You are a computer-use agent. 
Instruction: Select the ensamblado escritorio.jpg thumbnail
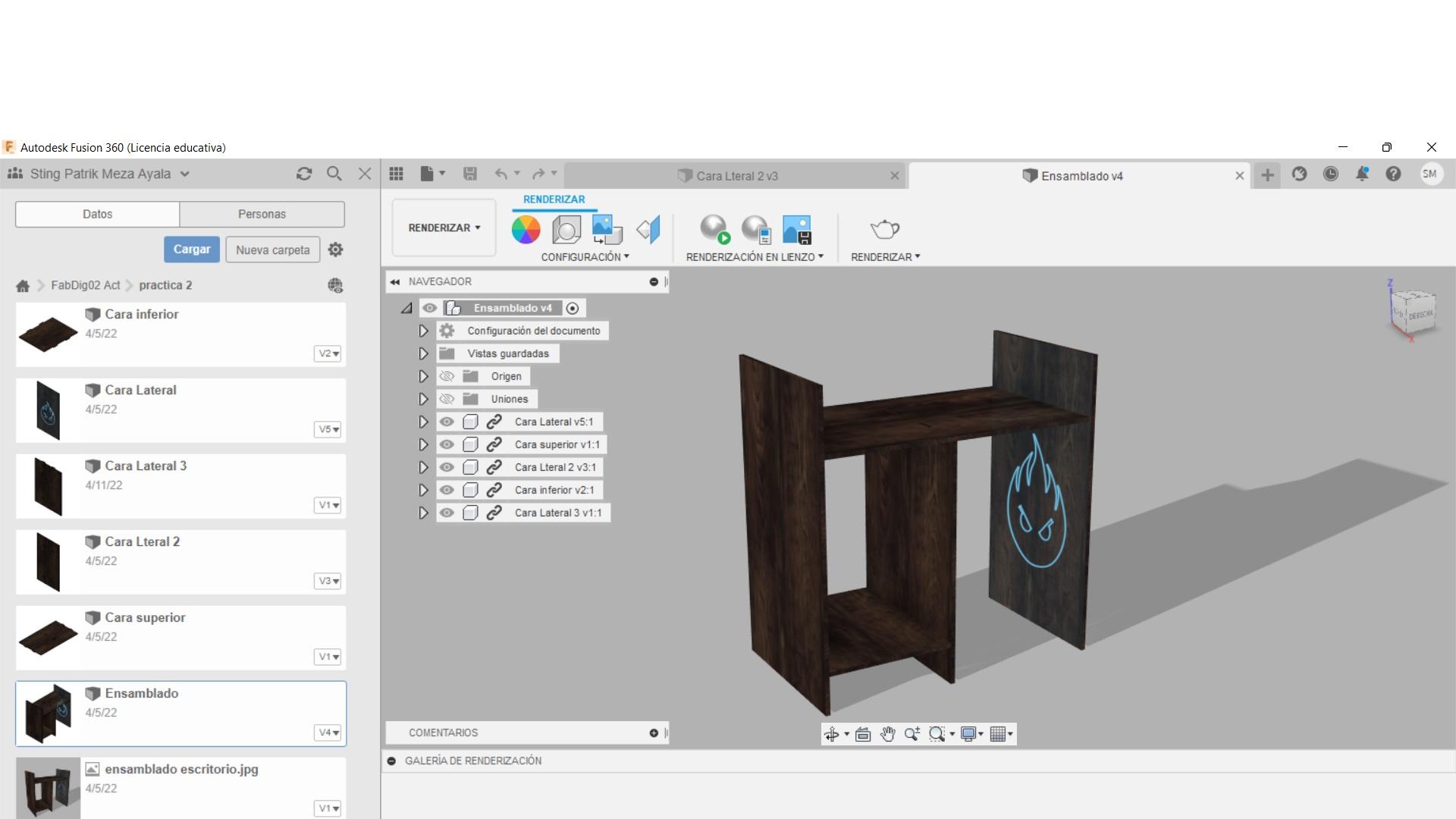[x=47, y=788]
